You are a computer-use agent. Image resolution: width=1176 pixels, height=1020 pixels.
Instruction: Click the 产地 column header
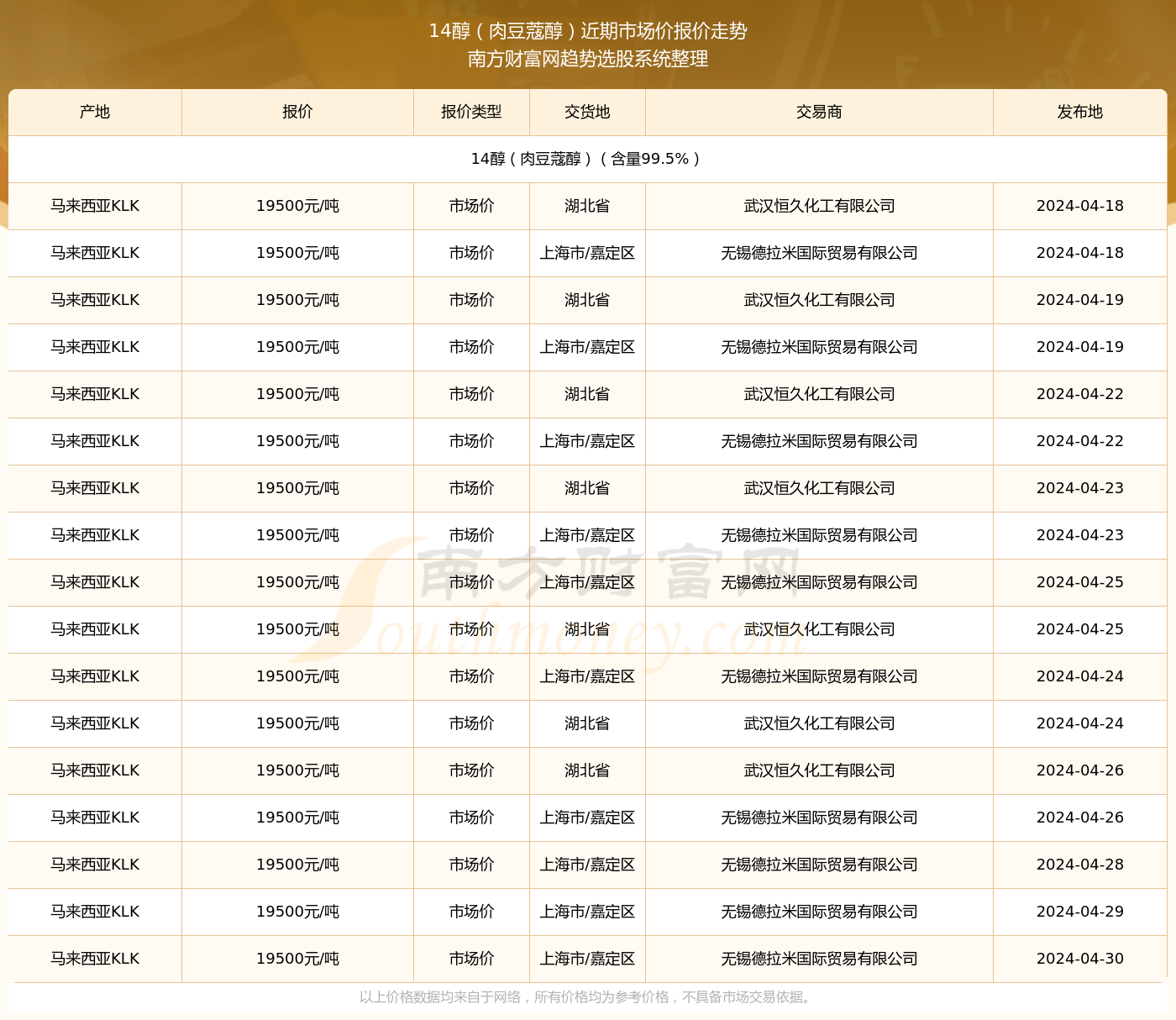coord(95,112)
